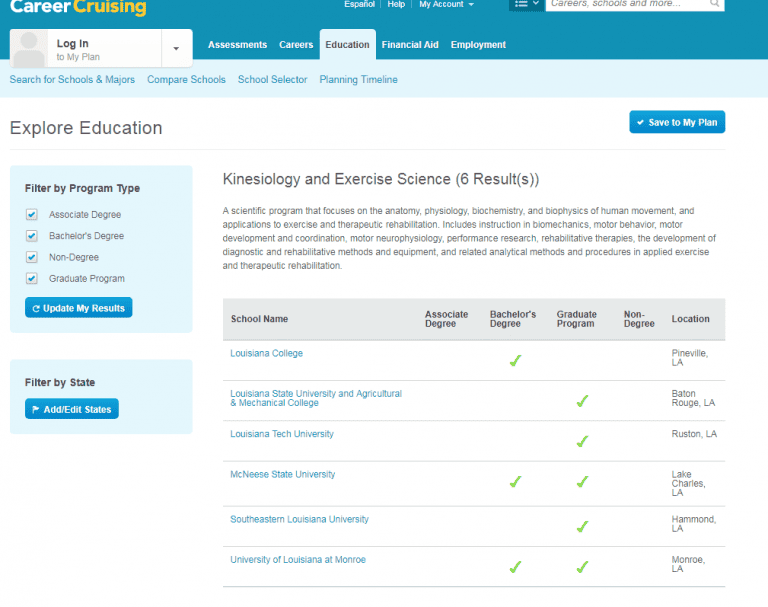This screenshot has height=607, width=768.
Task: Switch language to Español
Action: [x=359, y=4]
